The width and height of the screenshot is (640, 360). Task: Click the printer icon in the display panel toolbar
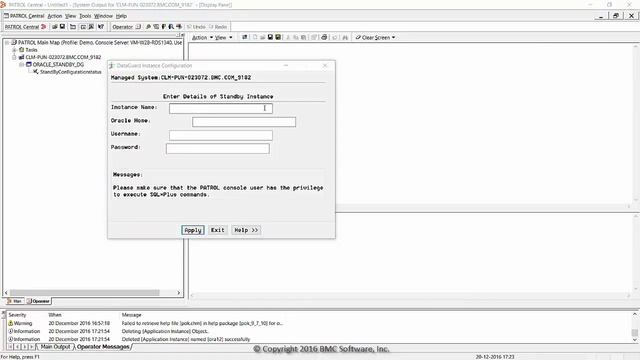[324, 38]
